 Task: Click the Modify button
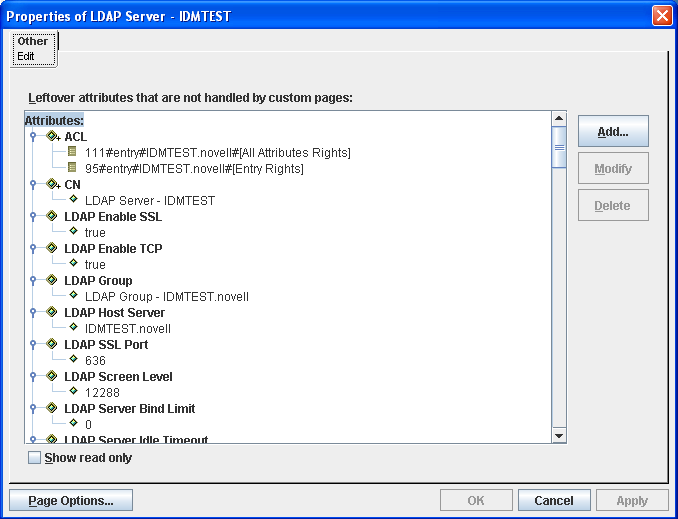[613, 168]
